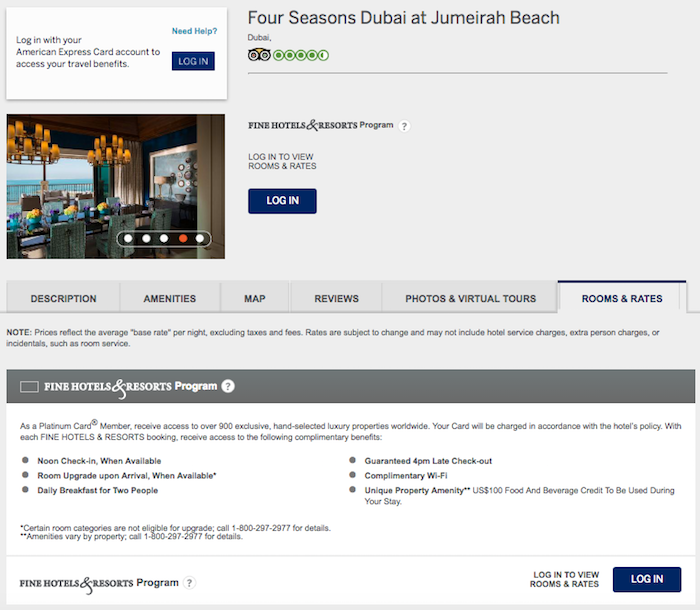Click Need Help? link
Image resolution: width=700 pixels, height=610 pixels.
click(195, 31)
